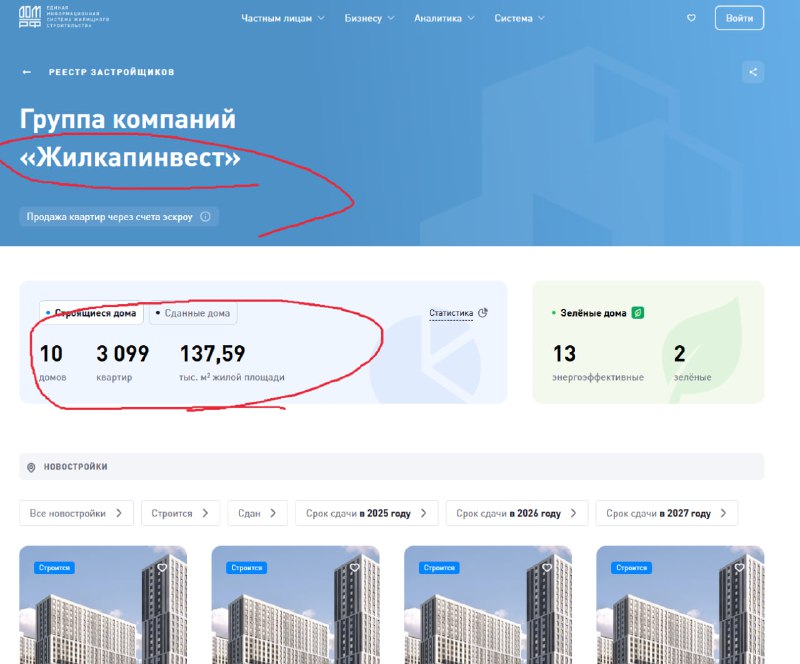Go back using the left arrow icon
Screen dimensions: 800x664
coord(27,72)
